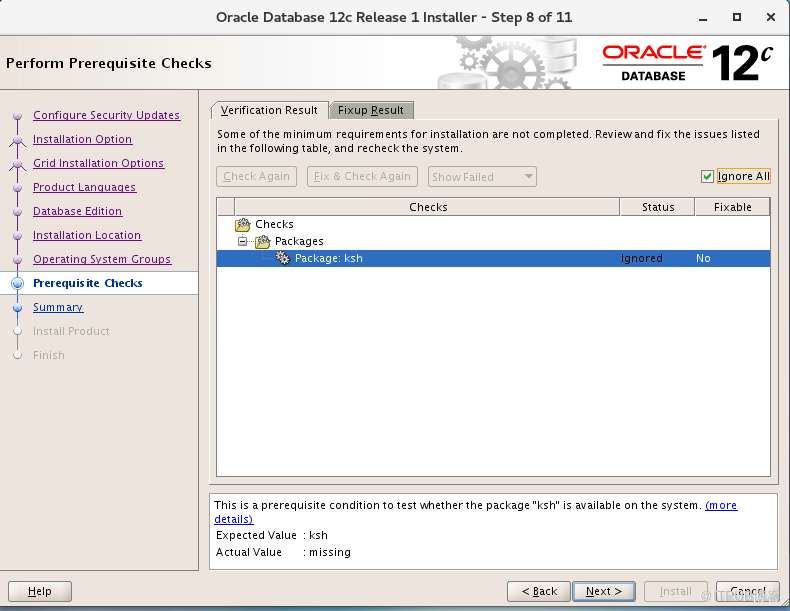790x611 pixels.
Task: Go to Configure Security Updates step
Action: (106, 115)
